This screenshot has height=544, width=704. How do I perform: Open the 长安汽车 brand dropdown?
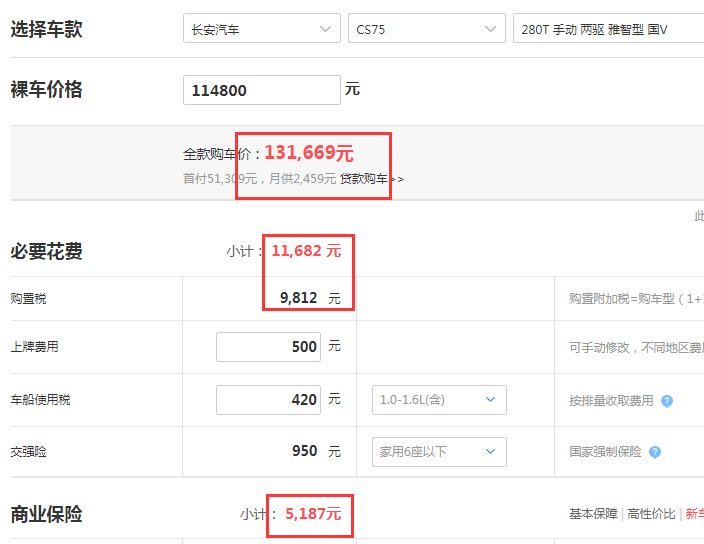pos(262,28)
